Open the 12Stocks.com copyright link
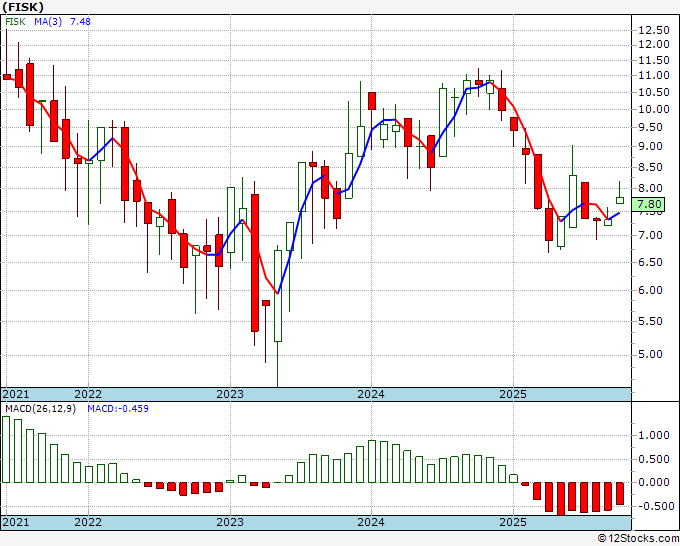 [x=638, y=539]
